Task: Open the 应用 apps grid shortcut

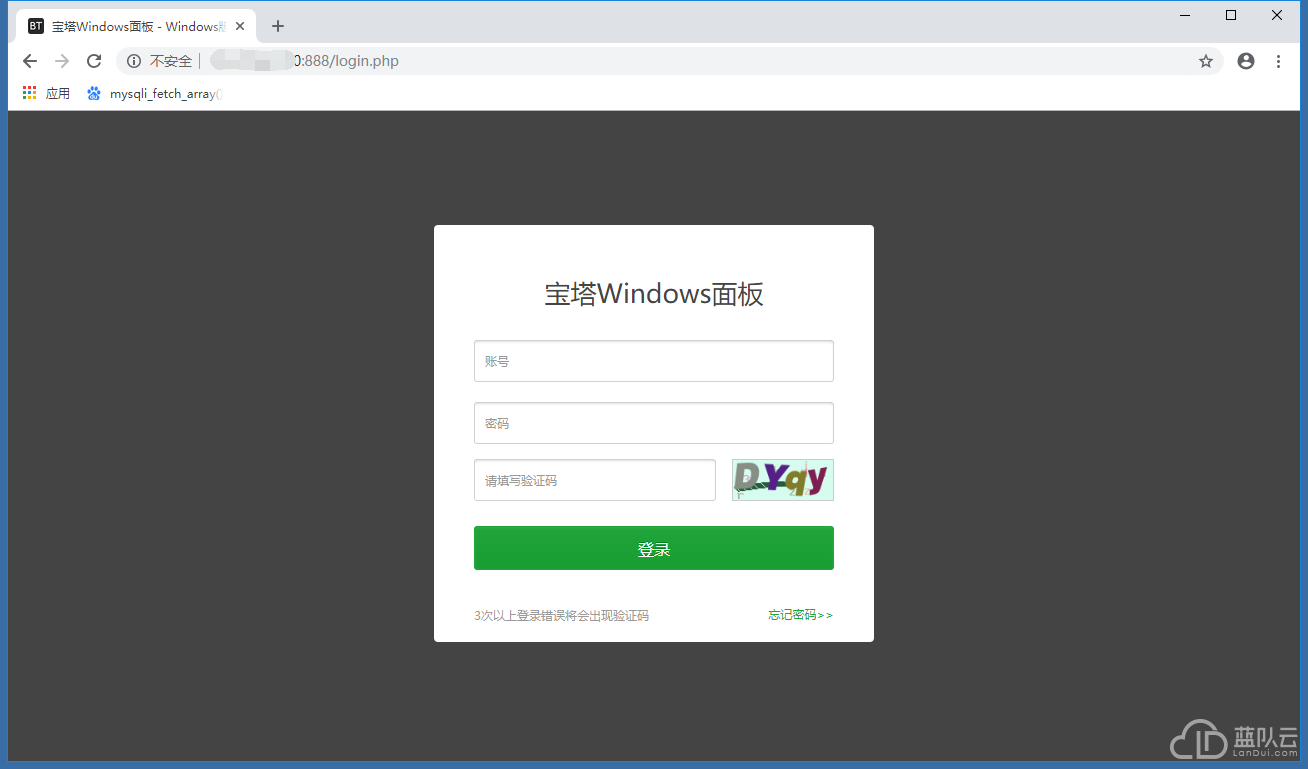Action: [46, 93]
